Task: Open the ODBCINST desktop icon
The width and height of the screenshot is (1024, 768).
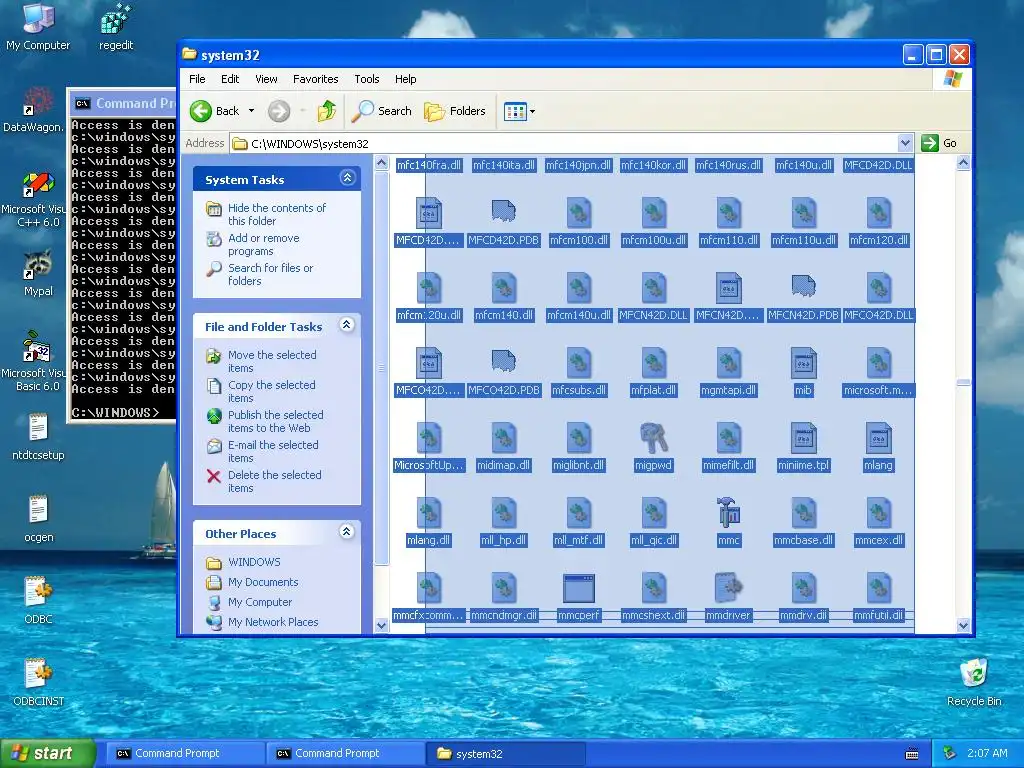Action: pos(38,682)
